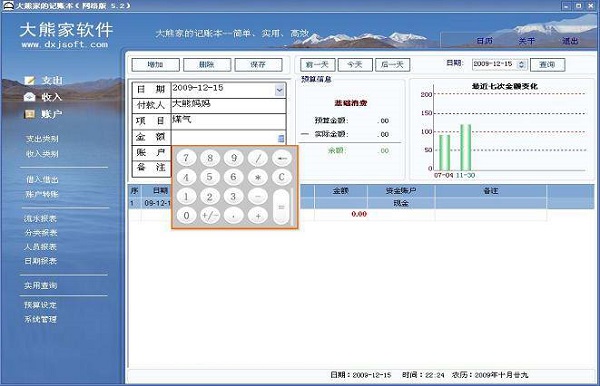Click the 最近七次金额变化 chart title

coord(505,86)
